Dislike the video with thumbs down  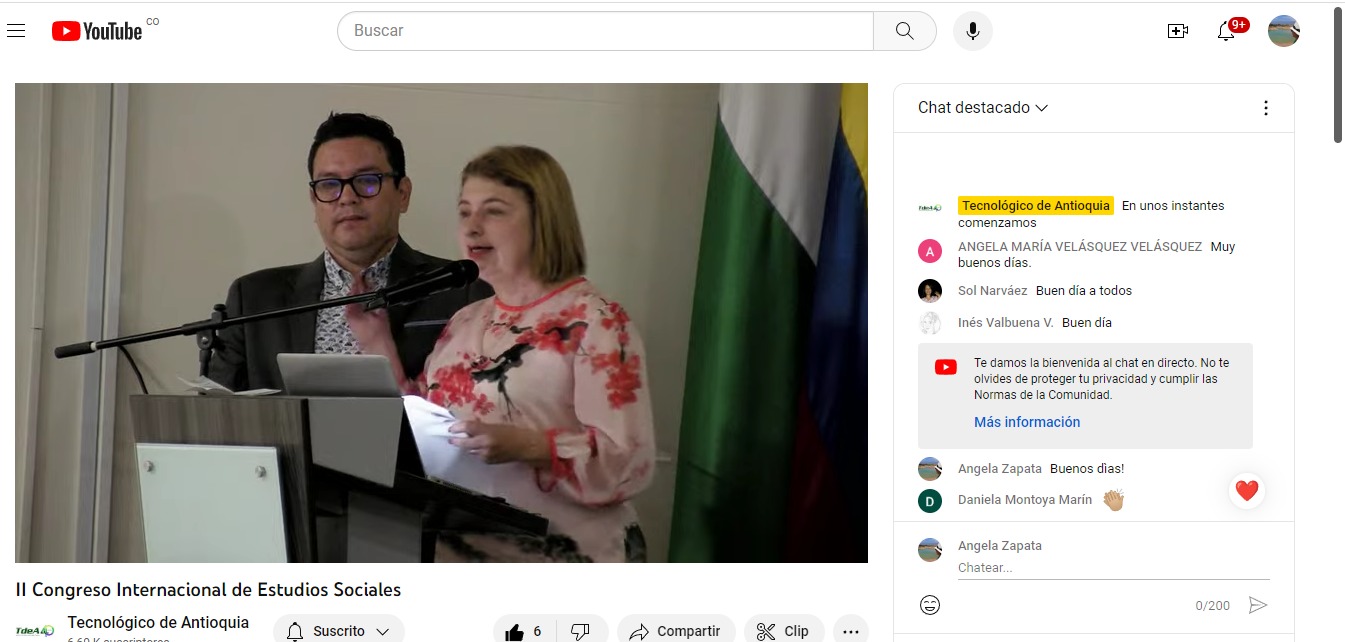tap(580, 631)
